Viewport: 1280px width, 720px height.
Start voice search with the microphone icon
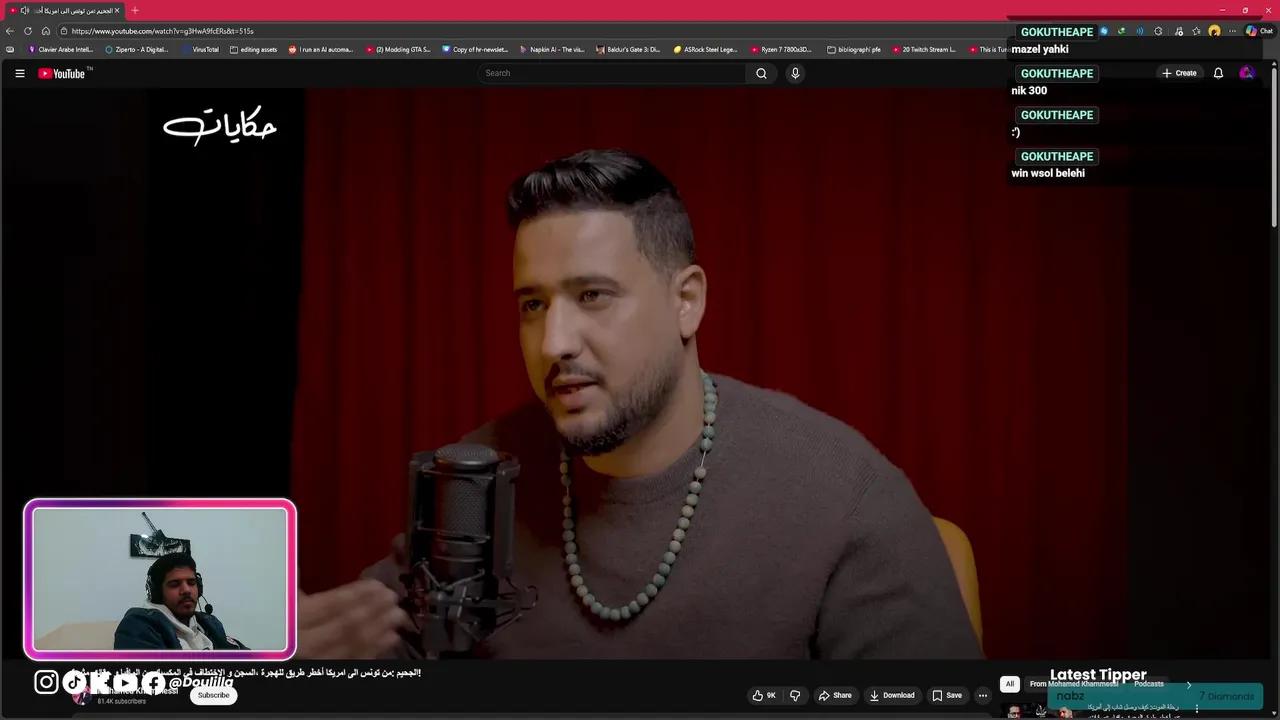(x=795, y=73)
